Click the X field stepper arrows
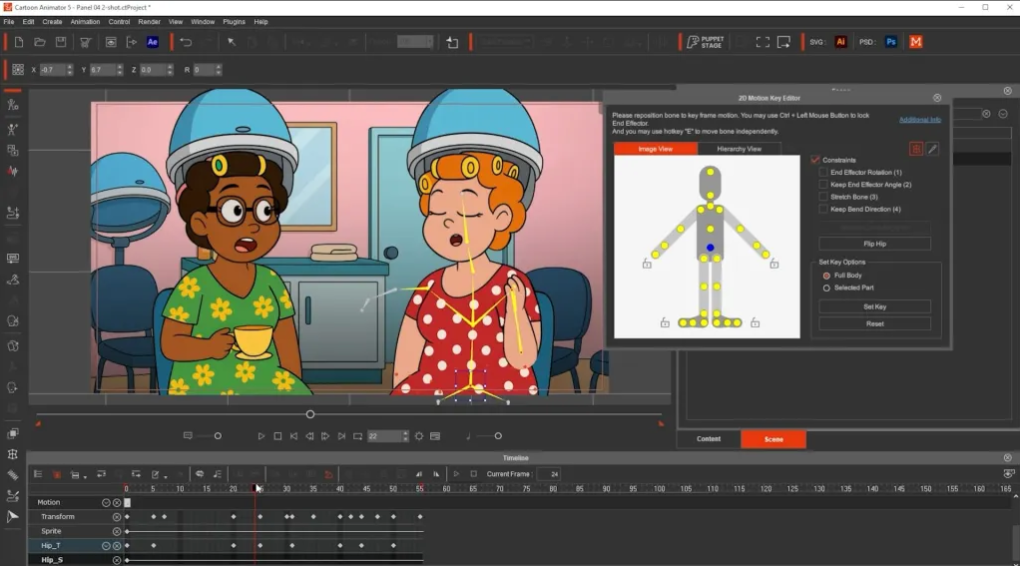 coord(70,70)
